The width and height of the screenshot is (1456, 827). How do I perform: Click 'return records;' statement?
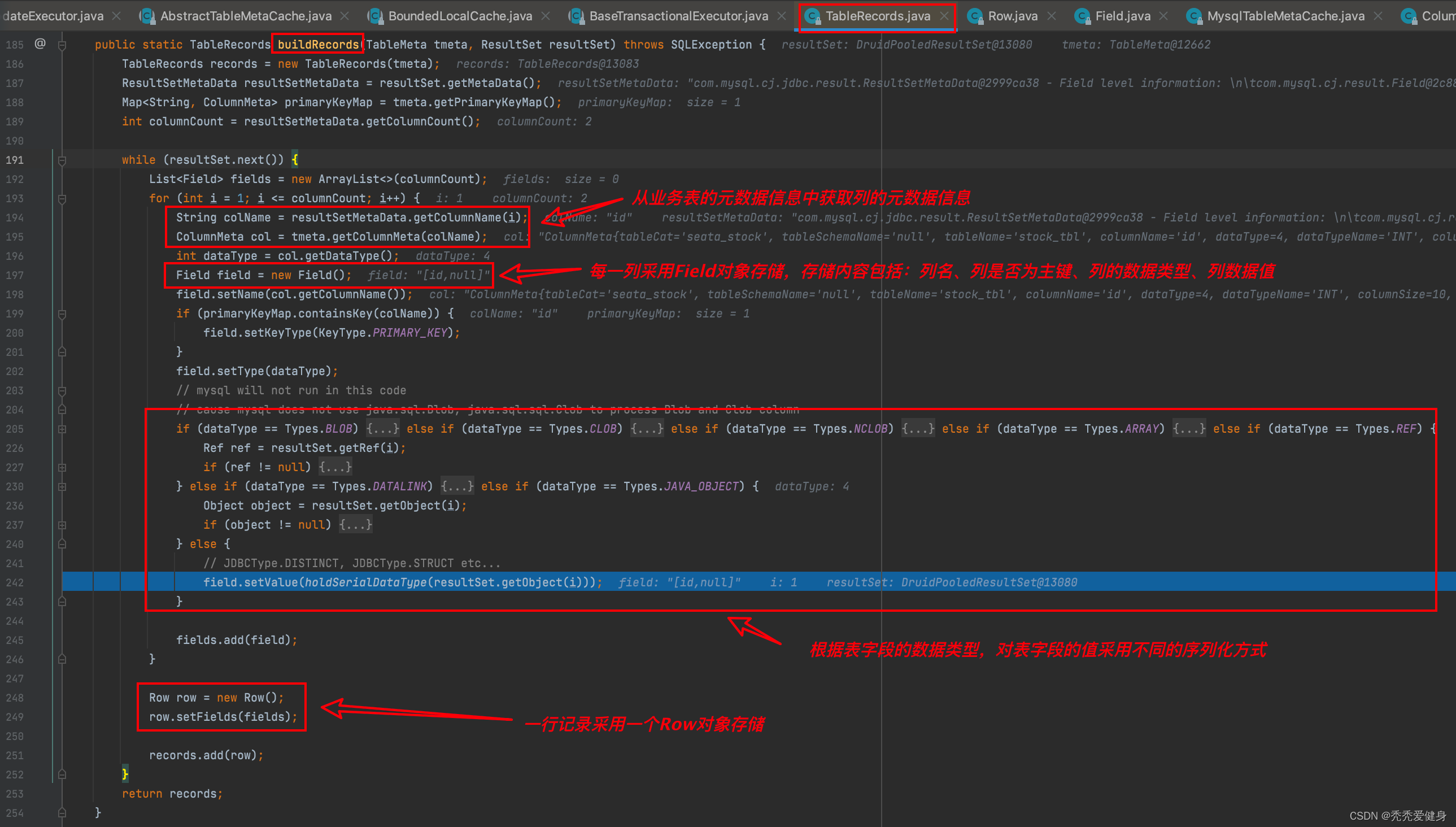tap(172, 794)
